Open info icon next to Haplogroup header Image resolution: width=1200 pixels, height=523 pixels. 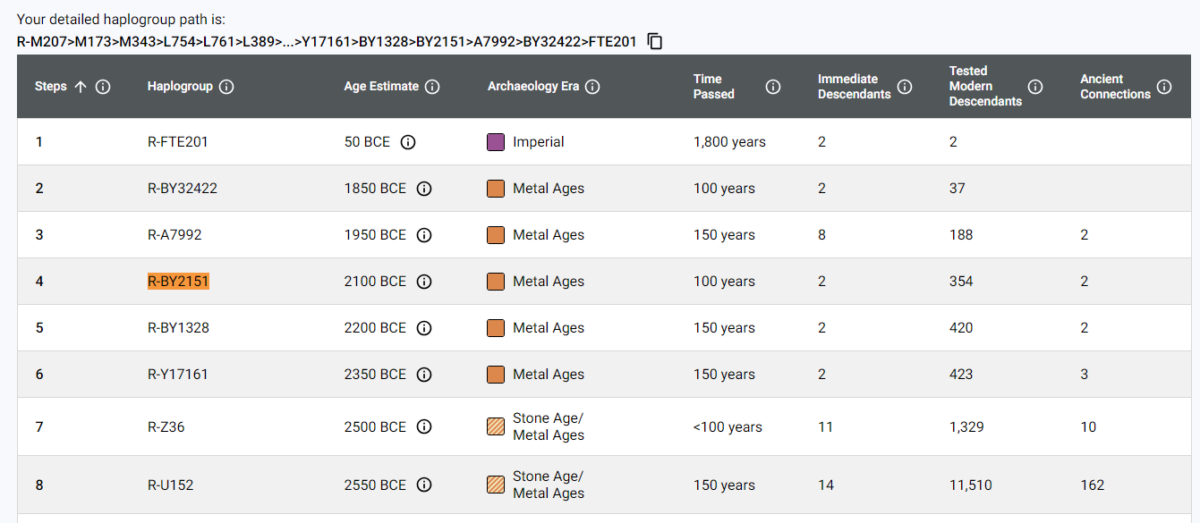(x=226, y=87)
